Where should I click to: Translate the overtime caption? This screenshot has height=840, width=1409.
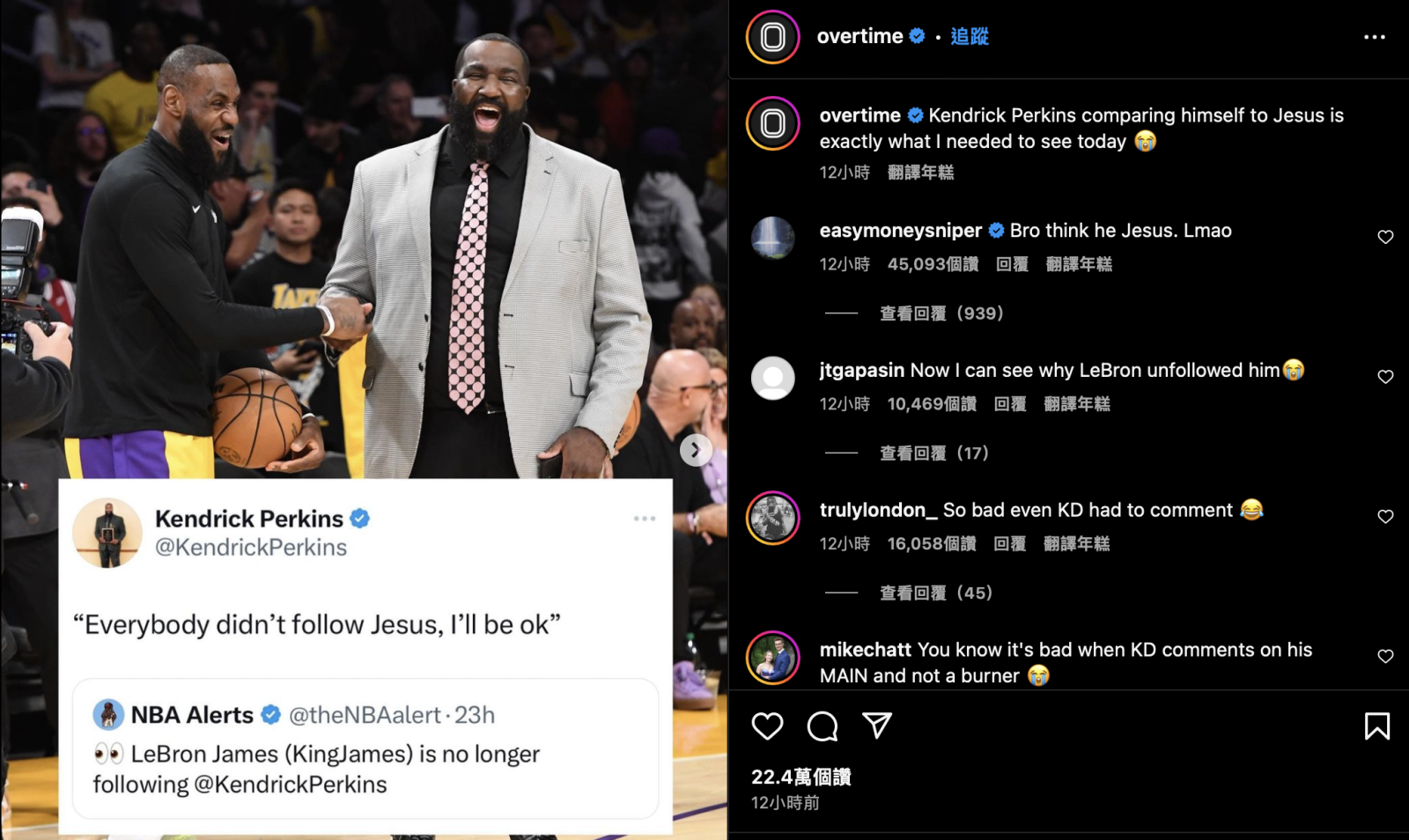920,173
